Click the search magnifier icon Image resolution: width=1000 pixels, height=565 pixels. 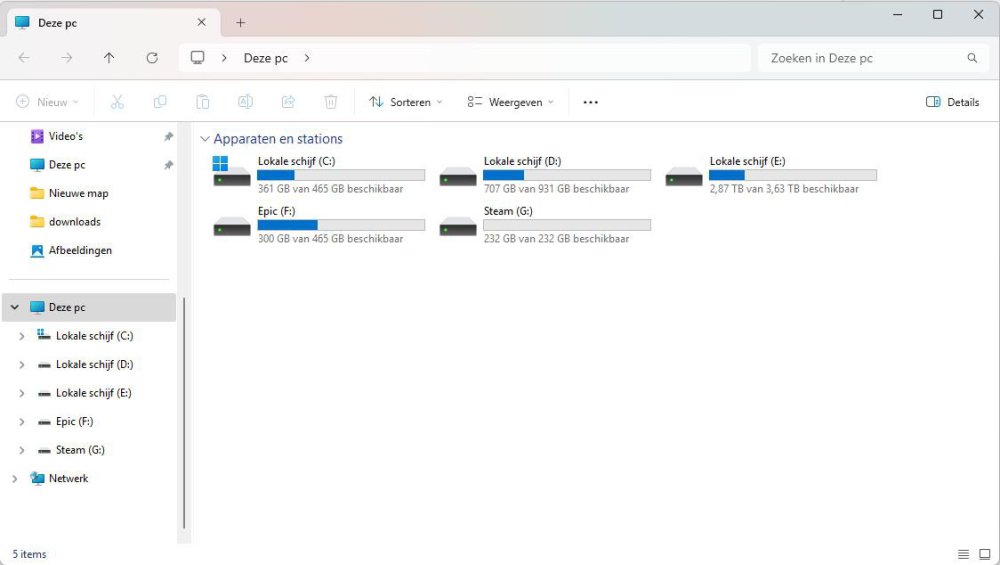pos(972,58)
